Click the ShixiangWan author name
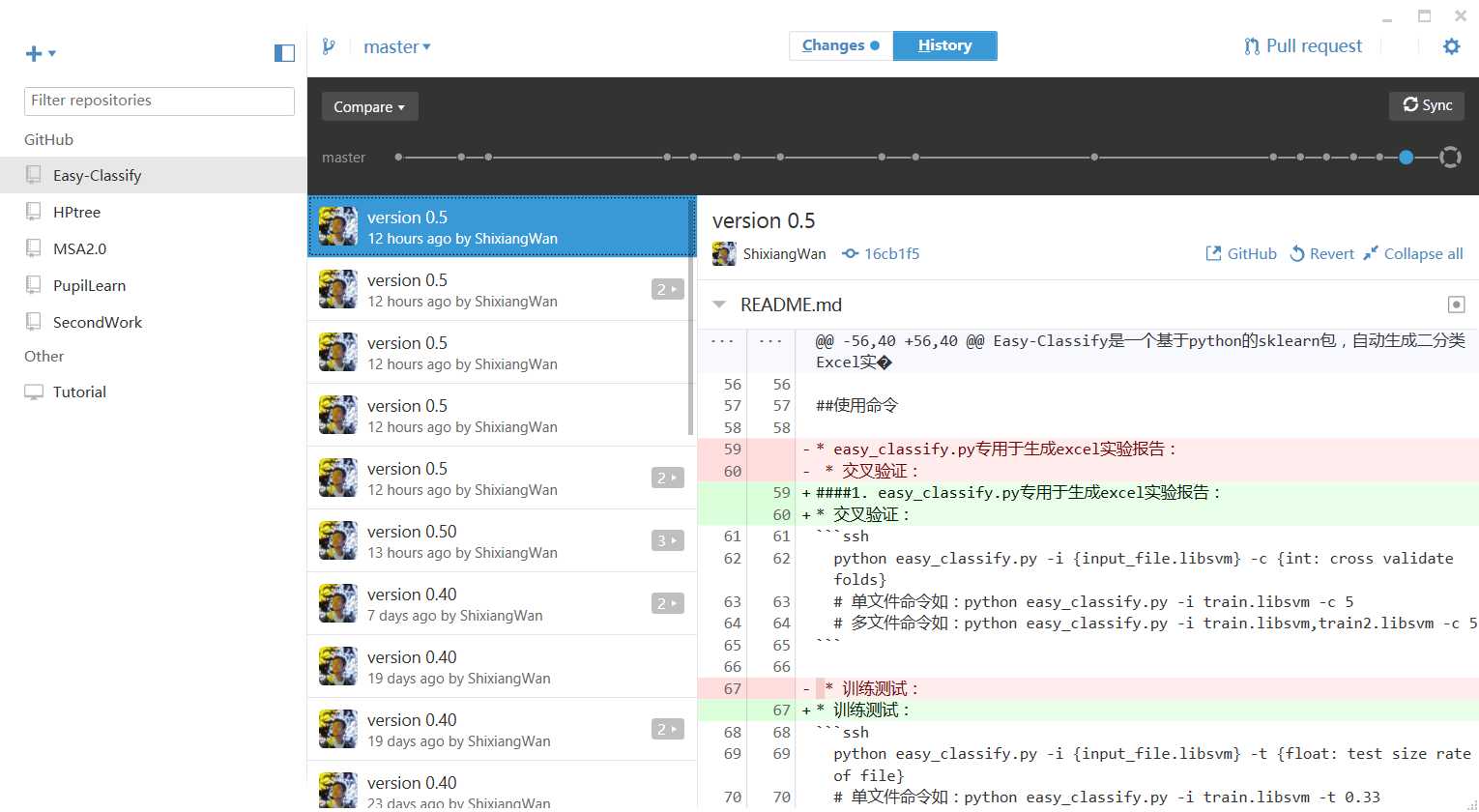The image size is (1479, 812). coord(784,254)
